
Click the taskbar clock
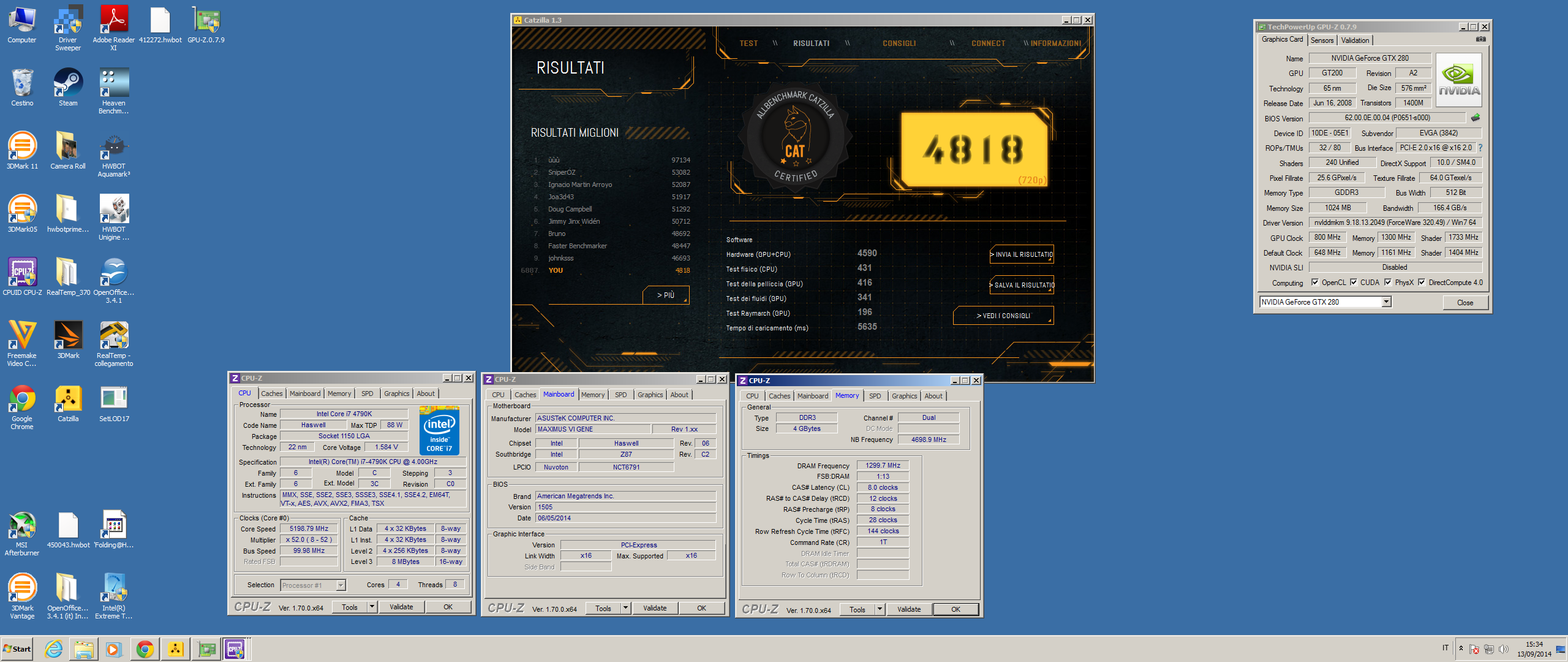[1534, 649]
